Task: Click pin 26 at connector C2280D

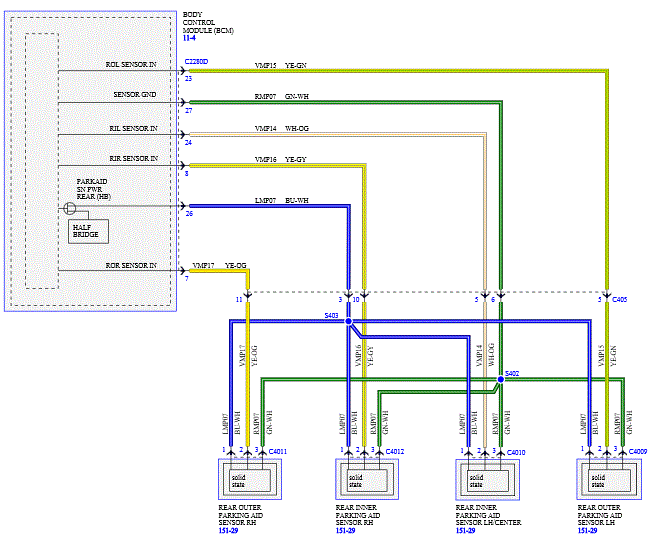Action: (189, 214)
